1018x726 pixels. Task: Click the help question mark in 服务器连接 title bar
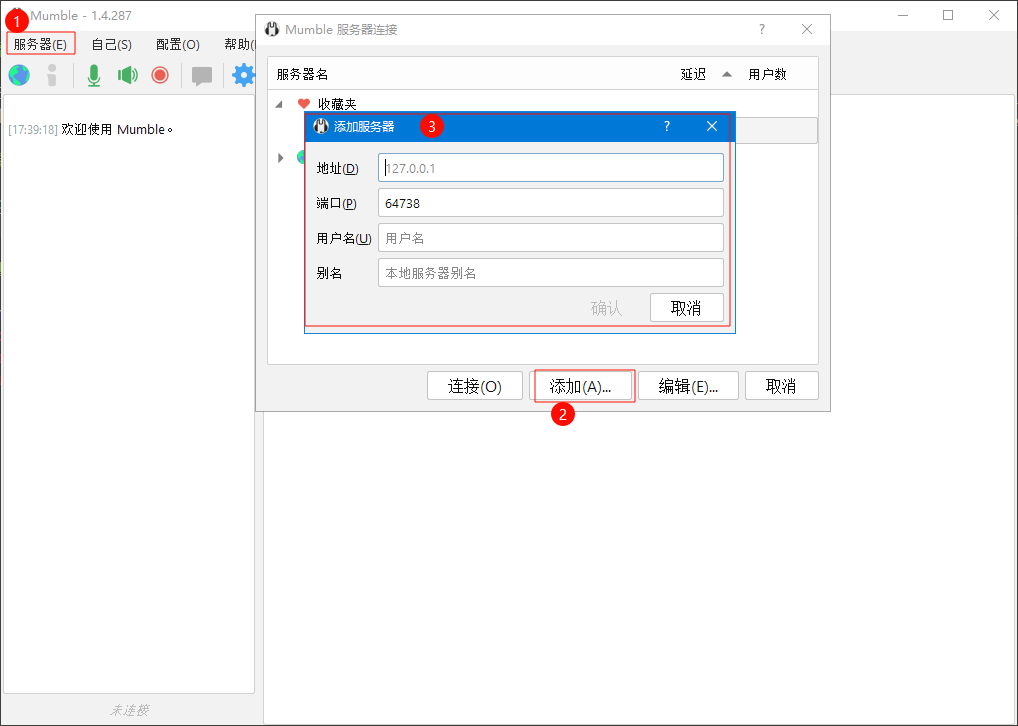click(762, 29)
